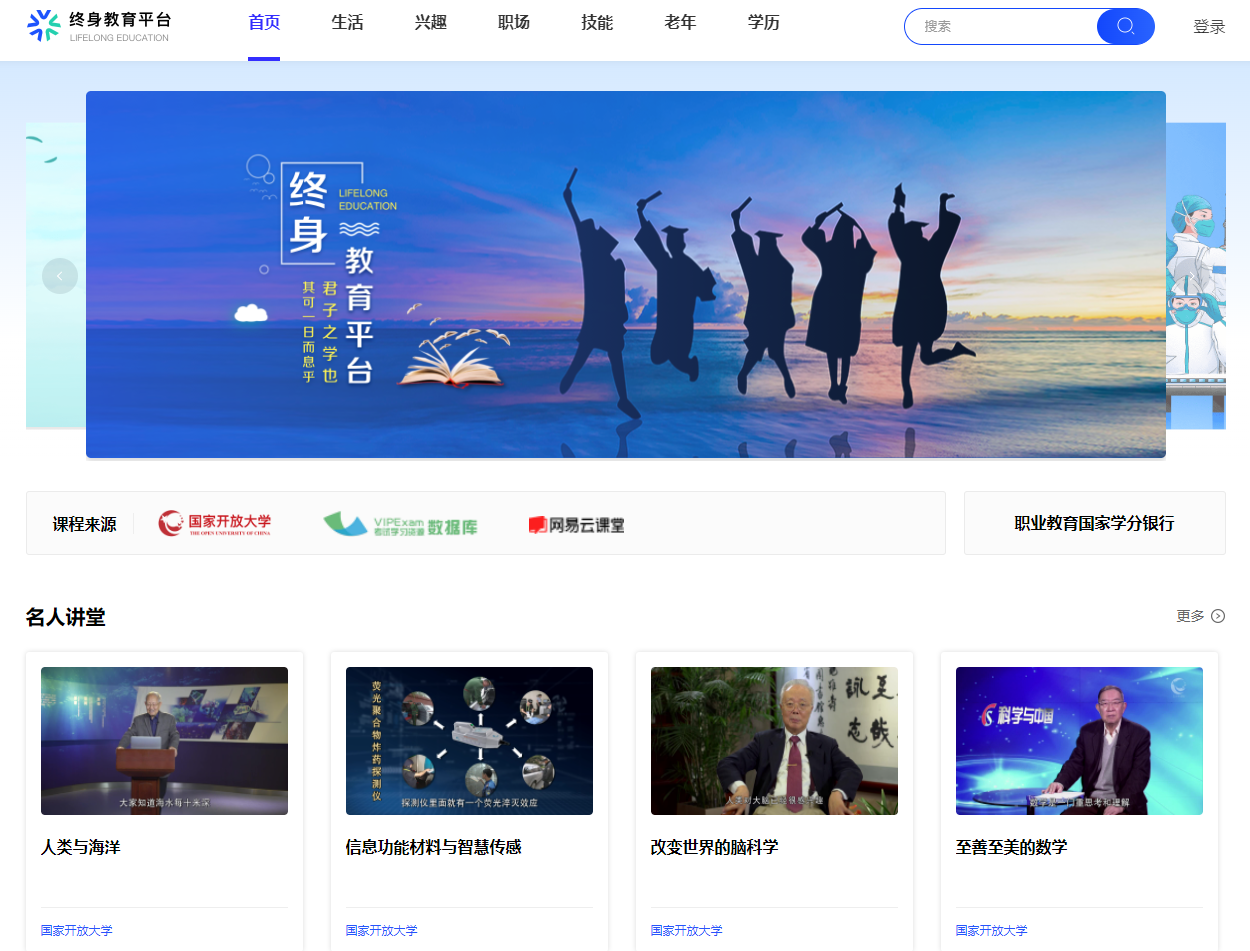1250x951 pixels.
Task: Go to previous carousel banner slide
Action: (x=60, y=276)
